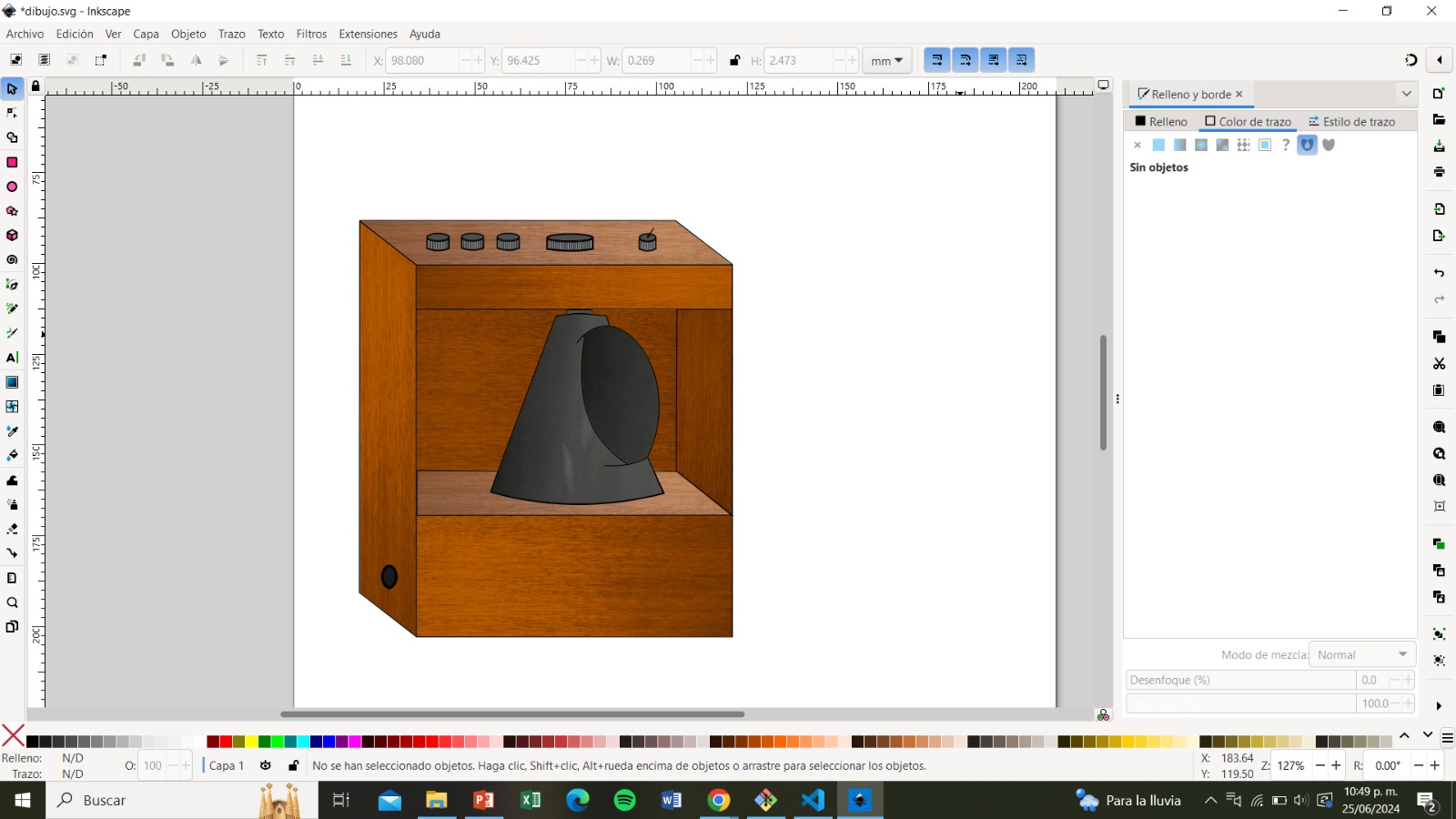This screenshot has height=819, width=1456.
Task: Click the red color swatch in palette
Action: click(x=226, y=742)
